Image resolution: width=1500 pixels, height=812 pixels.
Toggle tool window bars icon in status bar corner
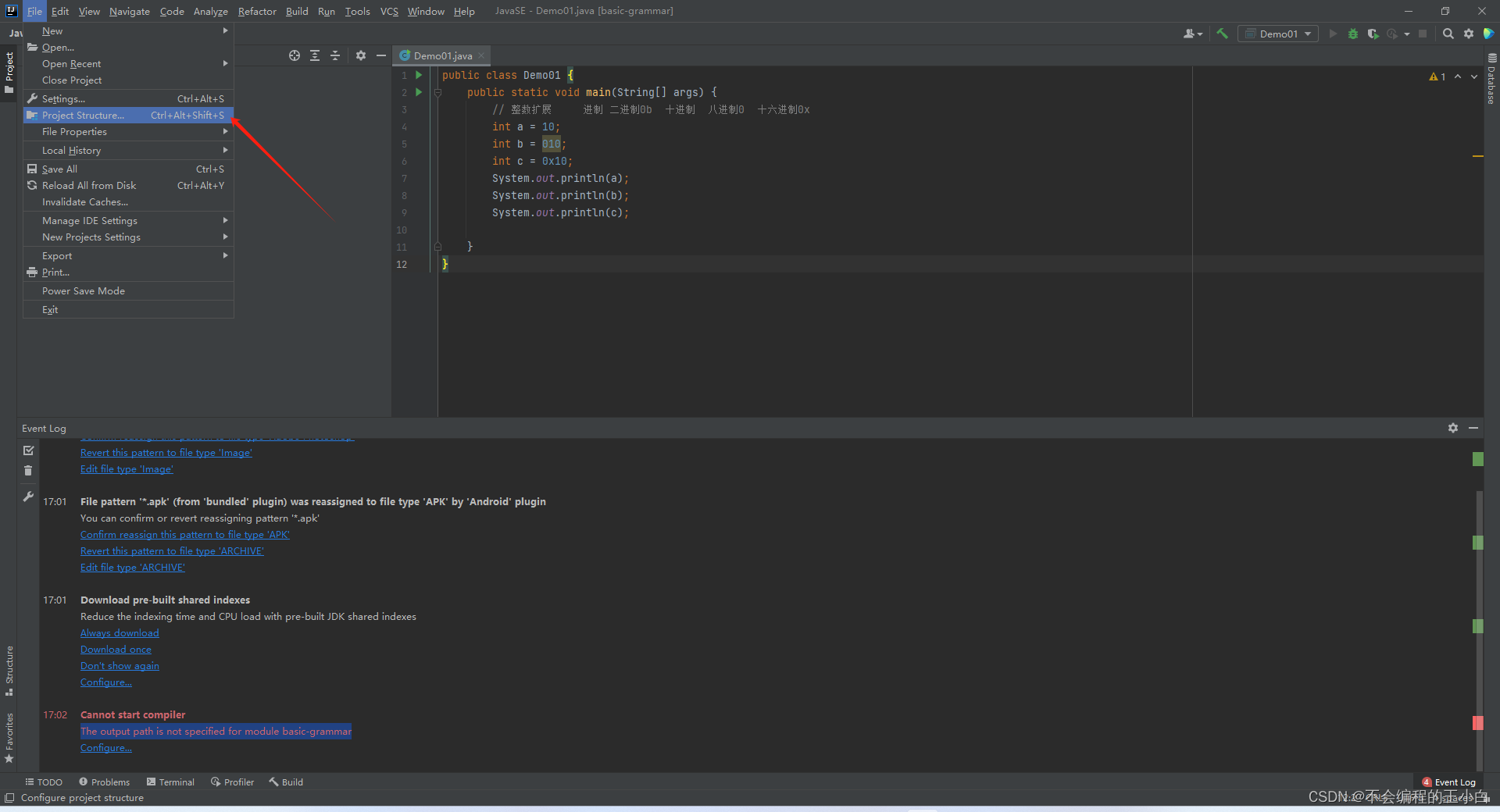pos(9,798)
